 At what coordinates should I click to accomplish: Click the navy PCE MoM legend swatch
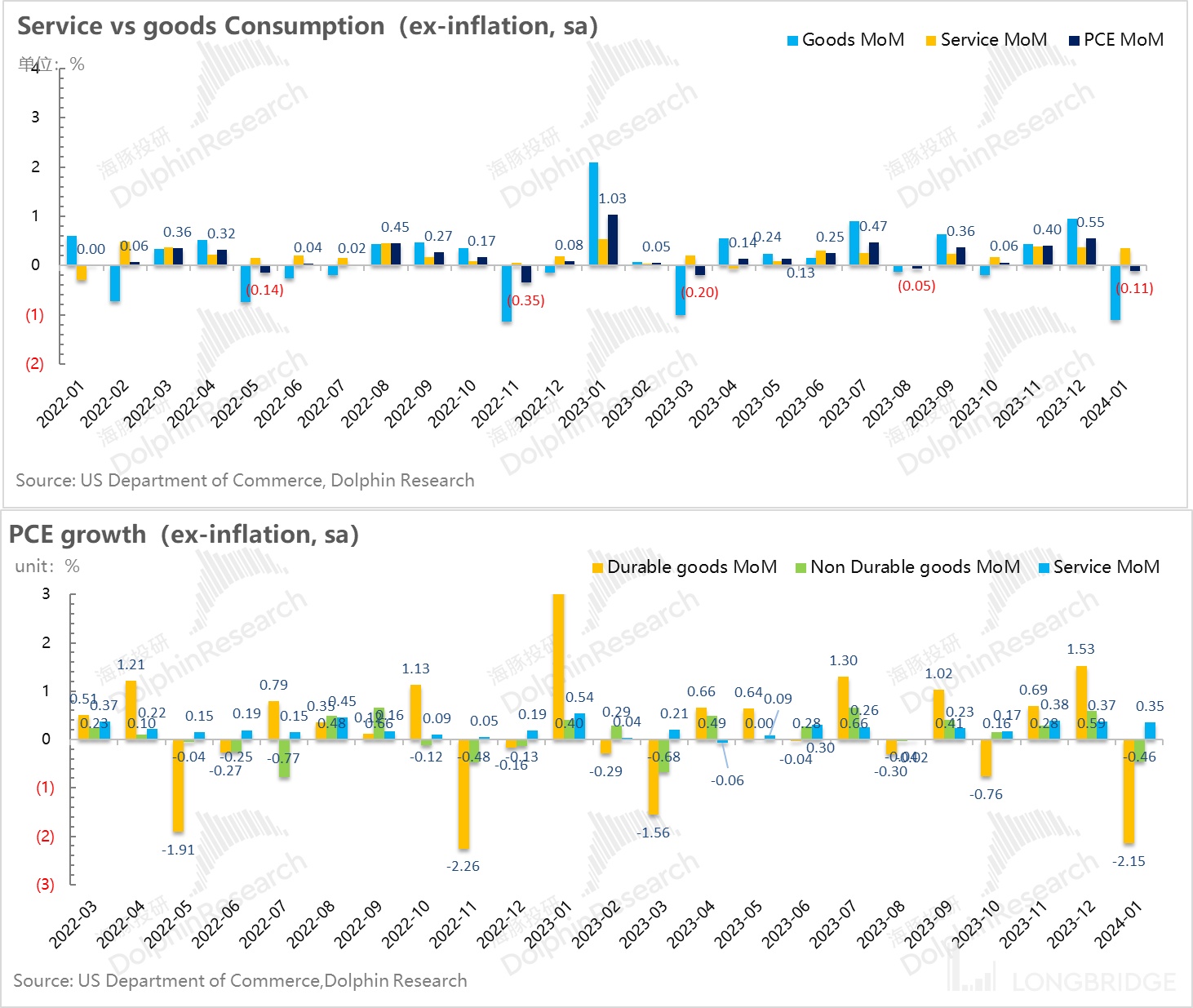(1075, 41)
